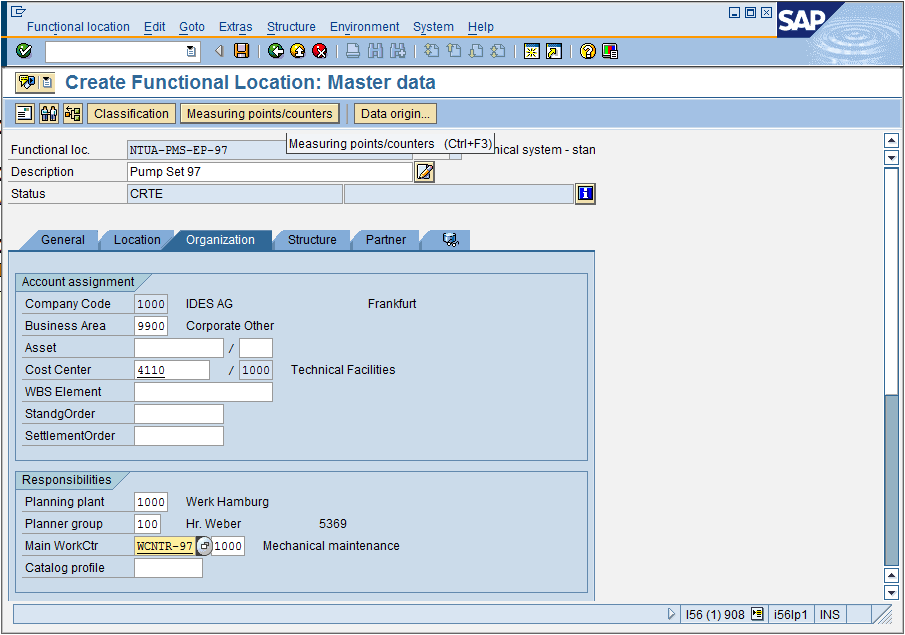The image size is (905, 635).
Task: Collapse the command field with left triangle
Action: pos(219,51)
